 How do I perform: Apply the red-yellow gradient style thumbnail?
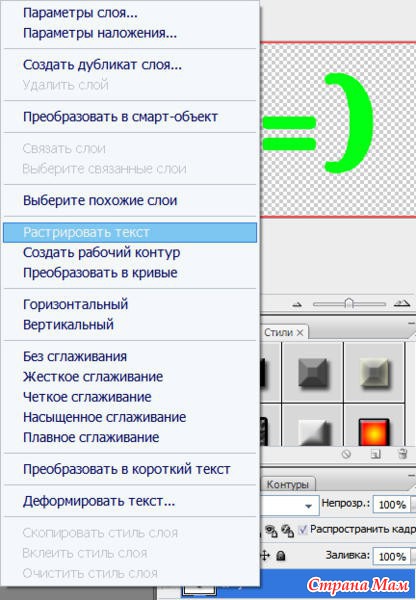(x=374, y=433)
